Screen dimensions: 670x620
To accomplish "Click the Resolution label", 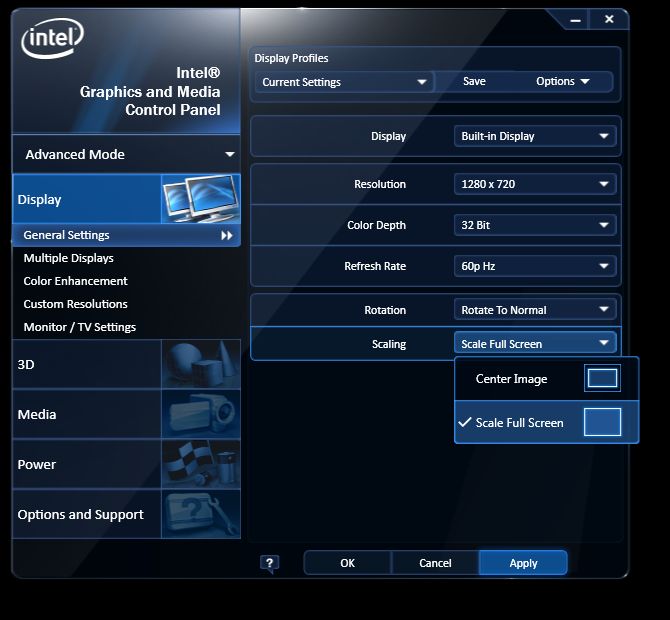I will click(380, 184).
